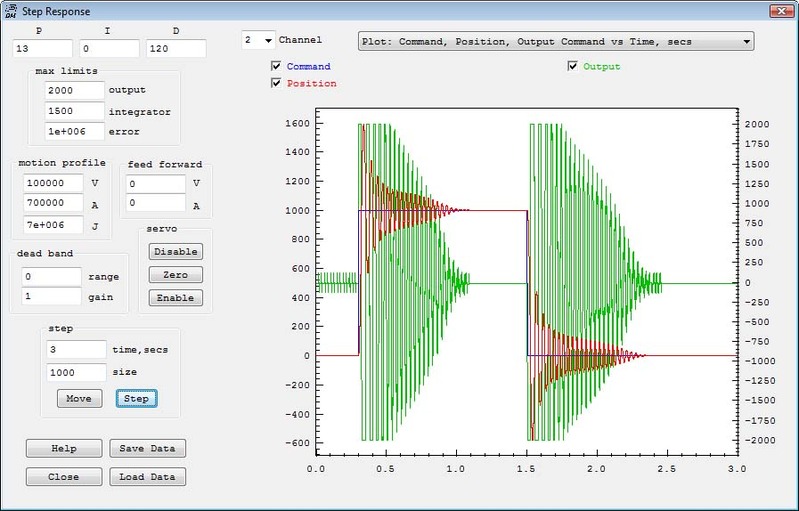This screenshot has height=511, width=799.
Task: Run the Step button
Action: pos(136,399)
